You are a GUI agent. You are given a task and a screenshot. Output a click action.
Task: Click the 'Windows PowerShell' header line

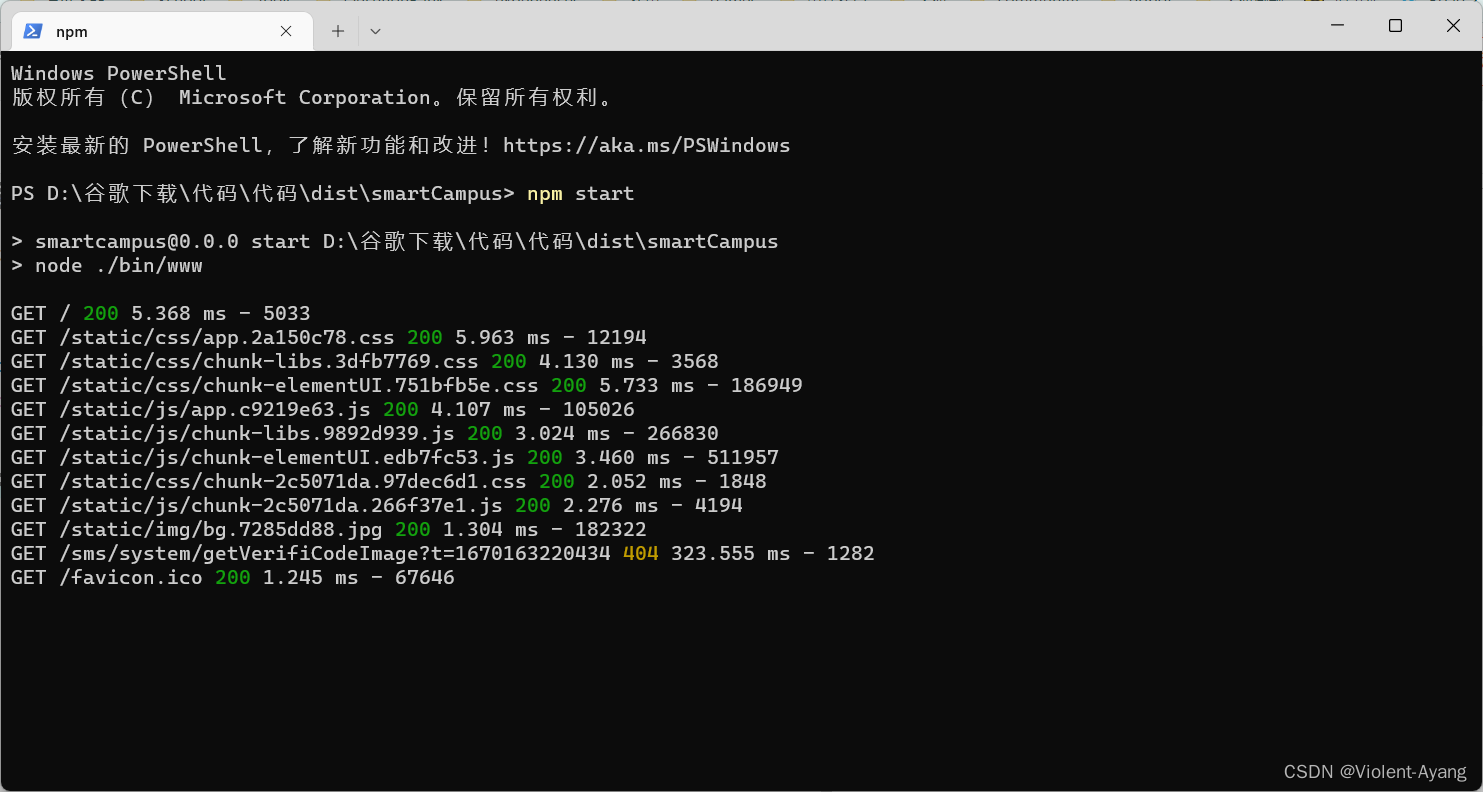119,73
